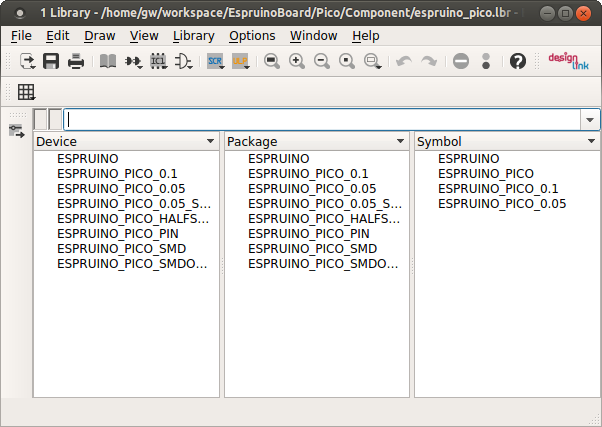The width and height of the screenshot is (602, 427).
Task: Open Help with the question mark icon
Action: coord(518,61)
